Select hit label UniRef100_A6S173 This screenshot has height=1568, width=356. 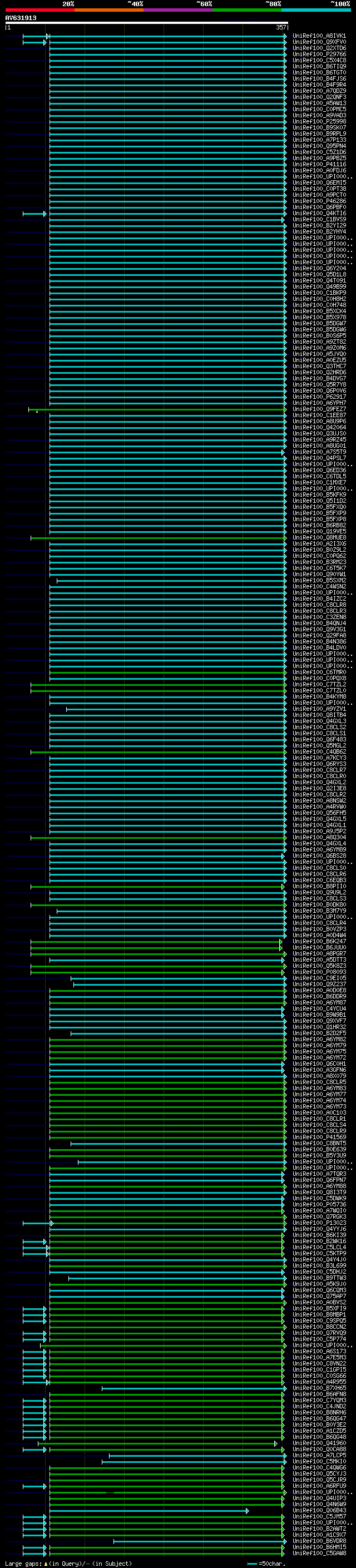(x=319, y=1352)
